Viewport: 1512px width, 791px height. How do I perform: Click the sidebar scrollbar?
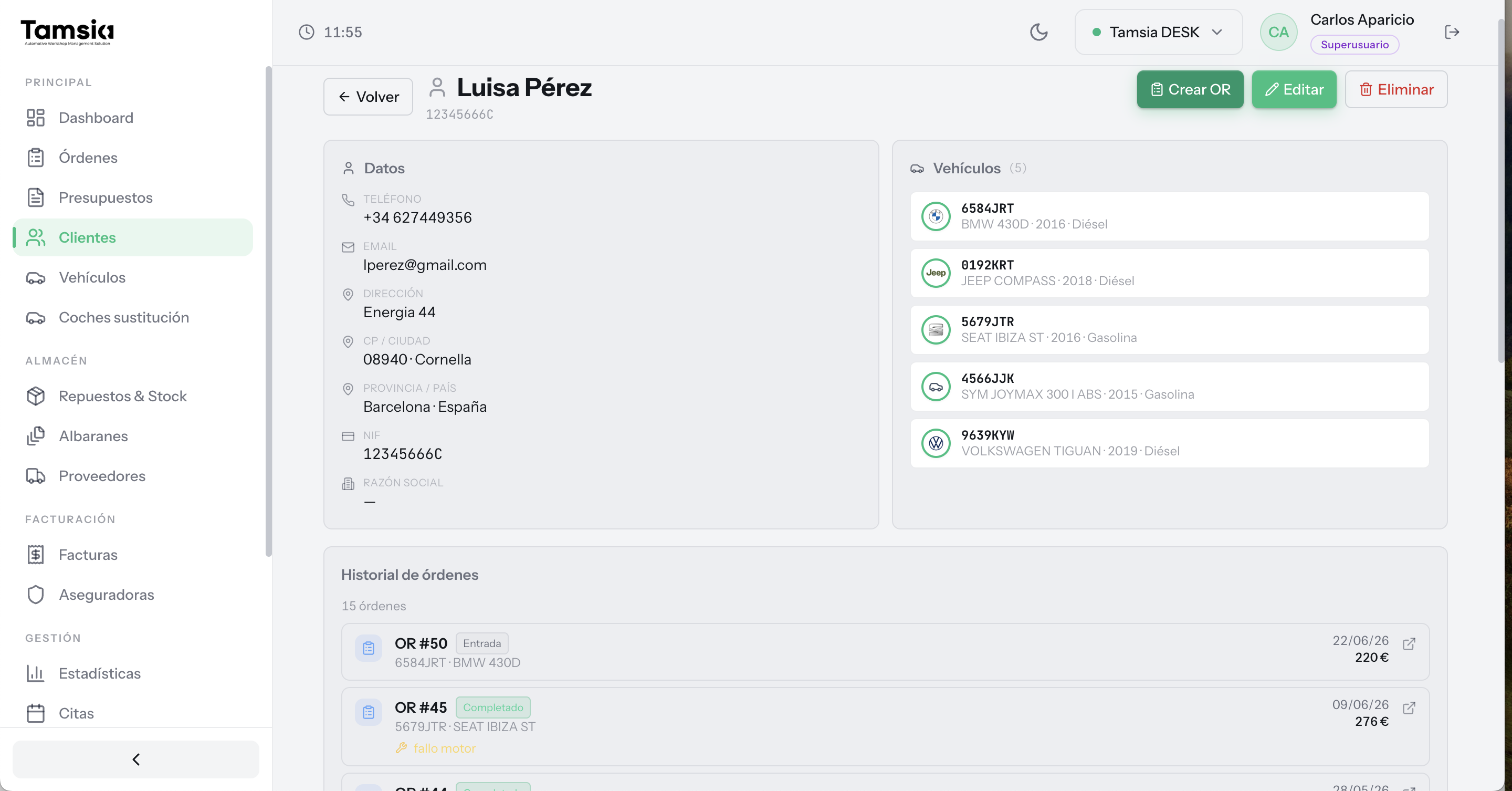click(x=268, y=311)
